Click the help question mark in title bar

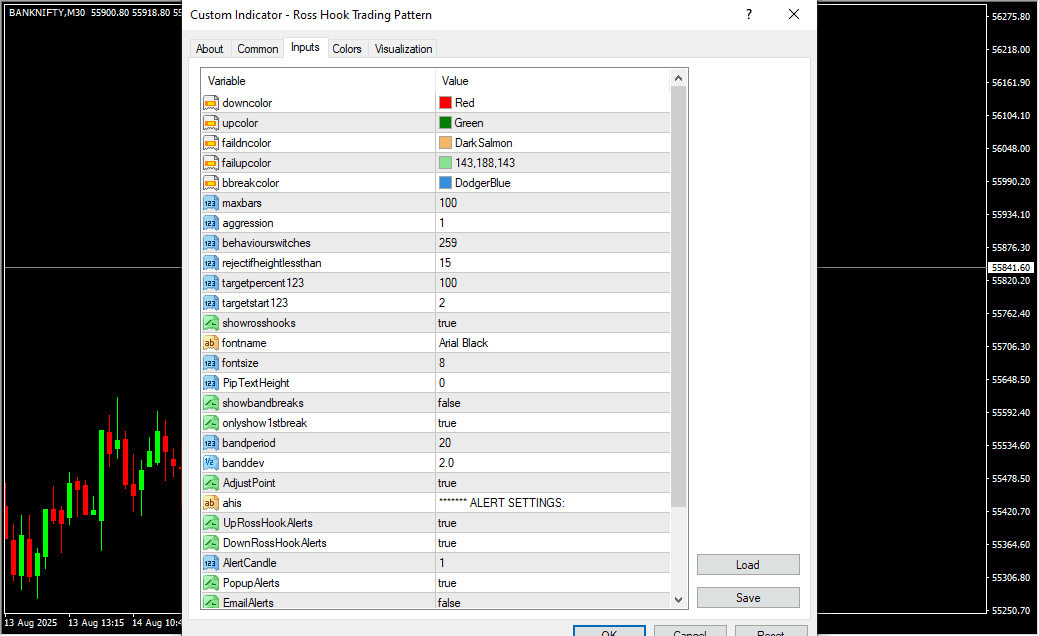(749, 15)
